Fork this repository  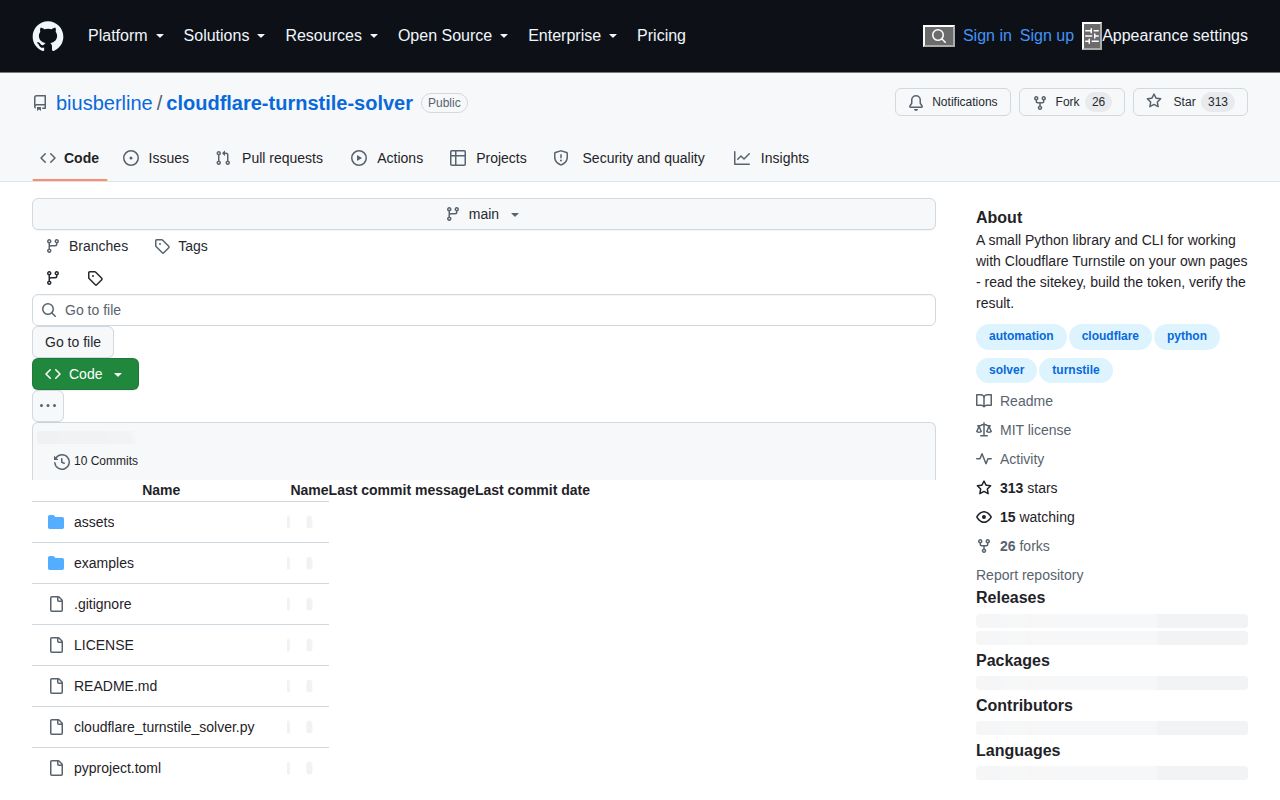click(1071, 102)
